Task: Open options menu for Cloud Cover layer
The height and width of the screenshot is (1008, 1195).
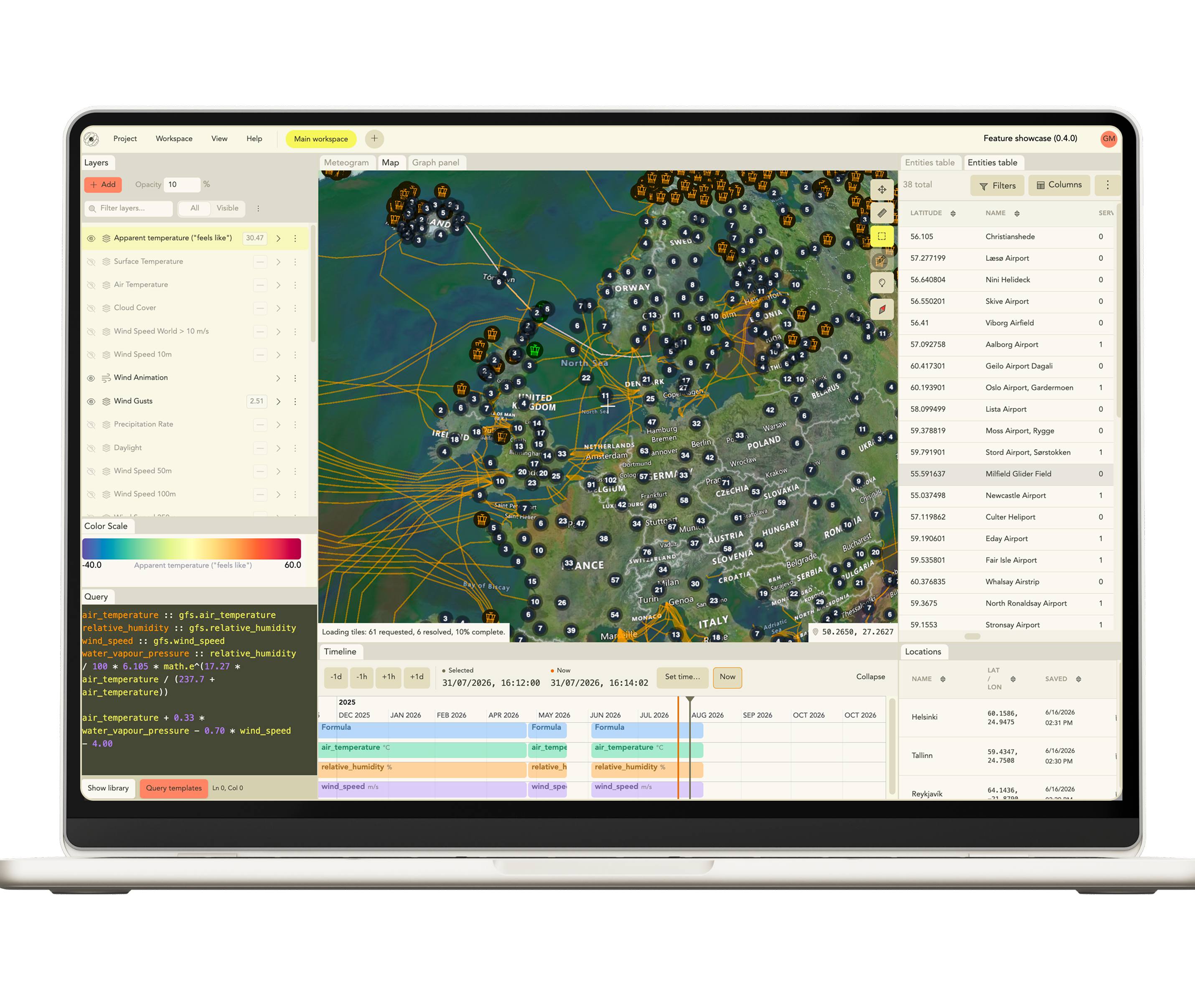Action: pos(295,308)
